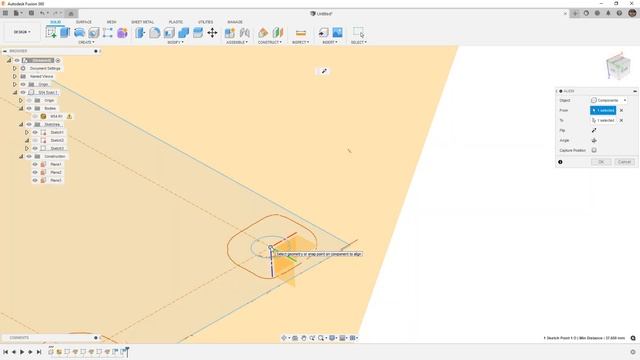This screenshot has width=640, height=360.
Task: Toggle visibility of Bodies folder
Action: [29, 108]
